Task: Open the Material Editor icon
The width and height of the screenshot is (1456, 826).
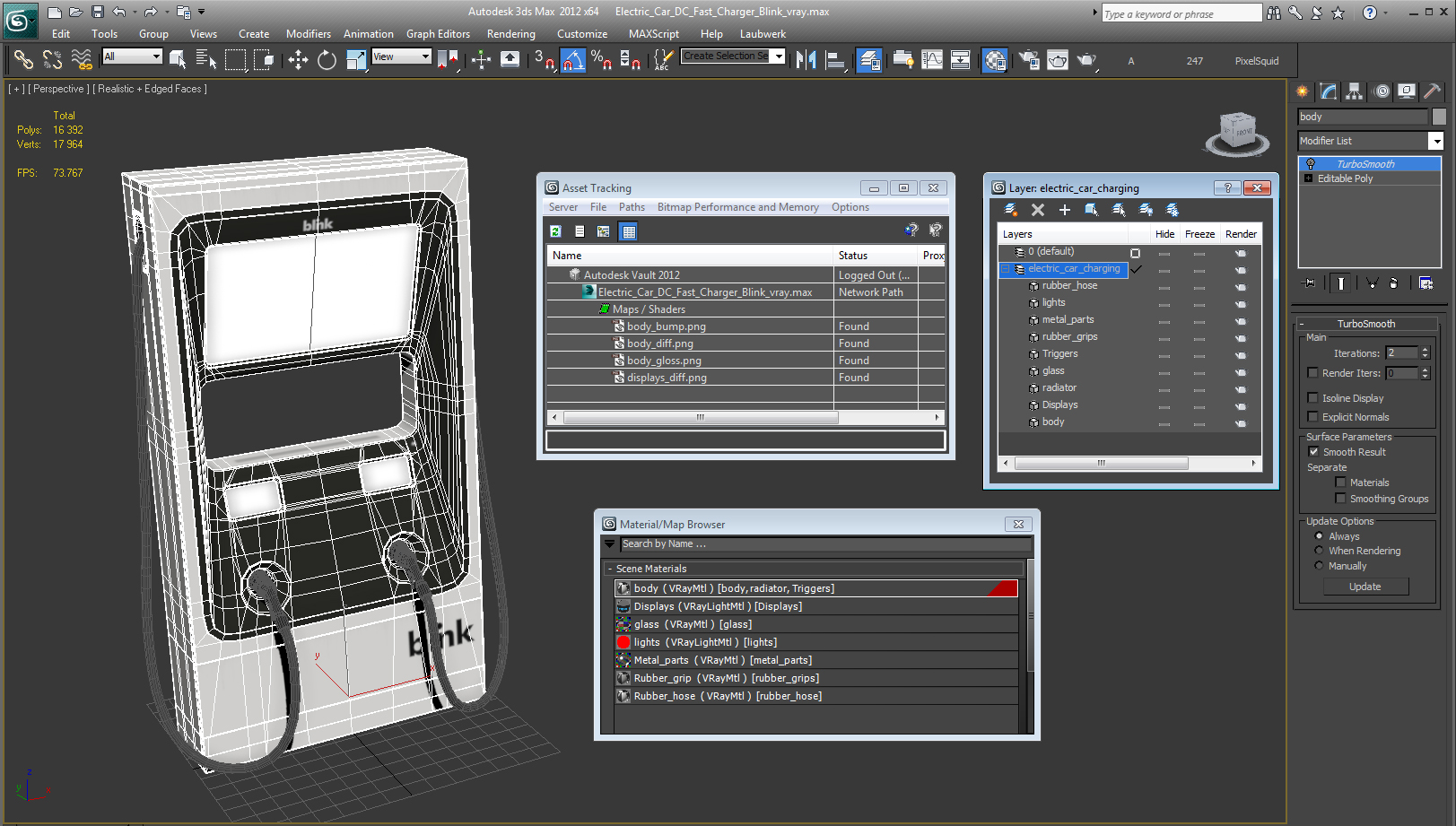Action: pyautogui.click(x=995, y=60)
